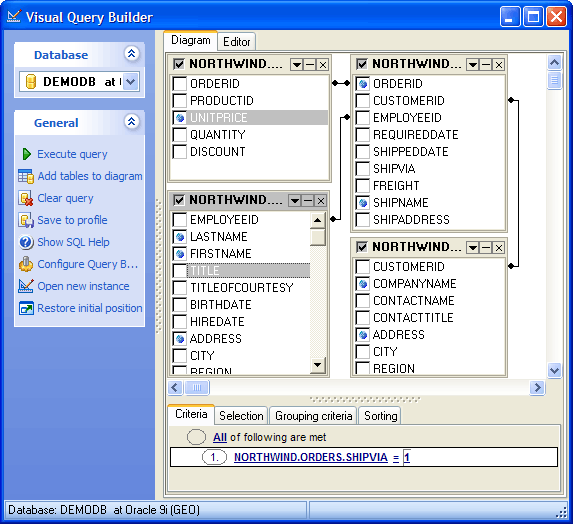This screenshot has width=573, height=524.
Task: Minimize the order details table with UNITPRICE
Action: [310, 65]
